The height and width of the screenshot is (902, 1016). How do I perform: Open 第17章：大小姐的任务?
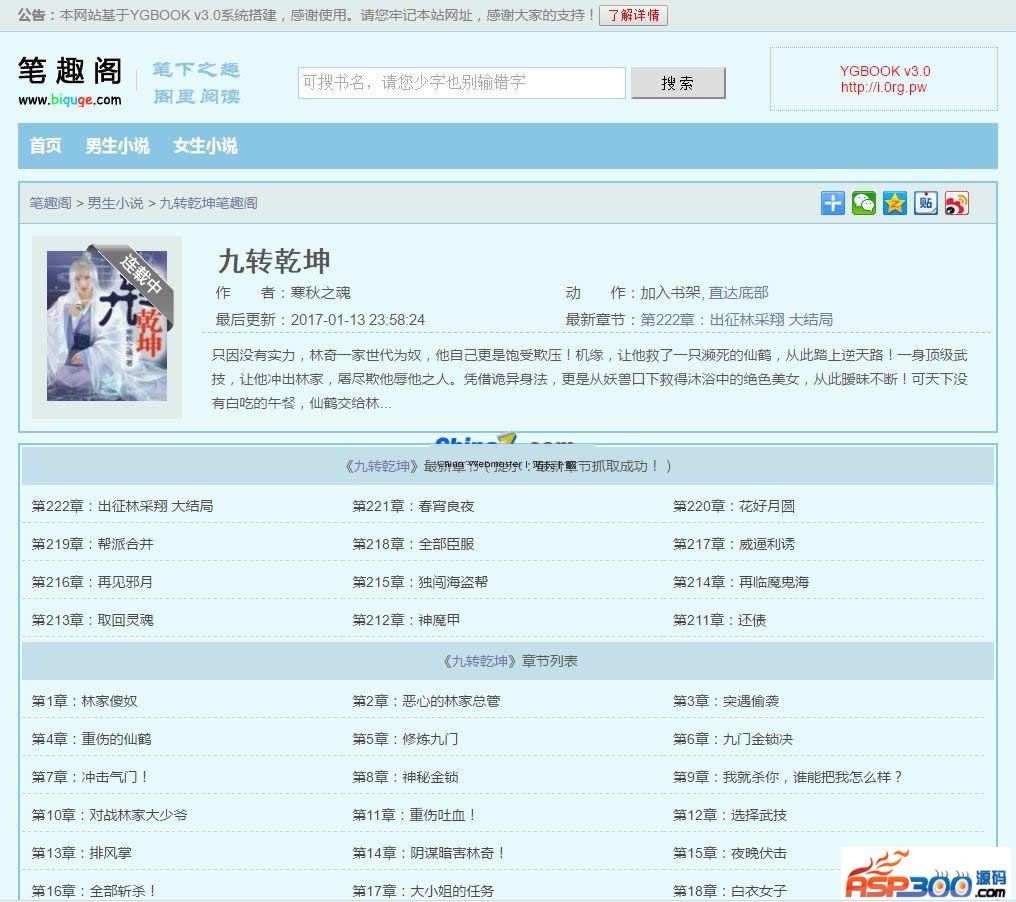pos(422,891)
